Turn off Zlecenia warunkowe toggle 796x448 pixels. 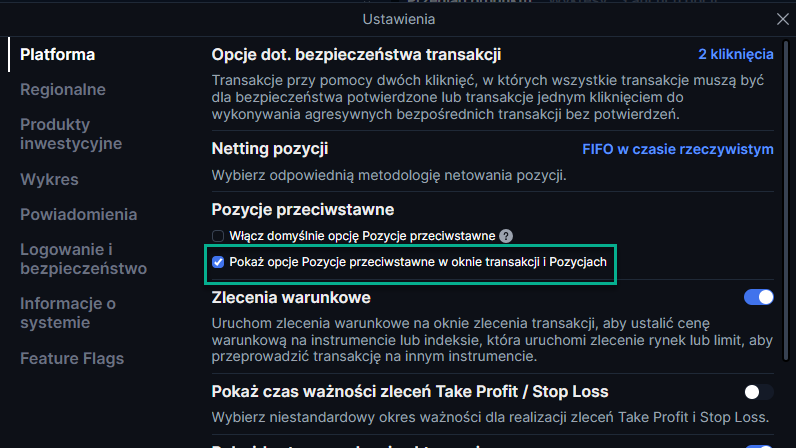click(758, 297)
